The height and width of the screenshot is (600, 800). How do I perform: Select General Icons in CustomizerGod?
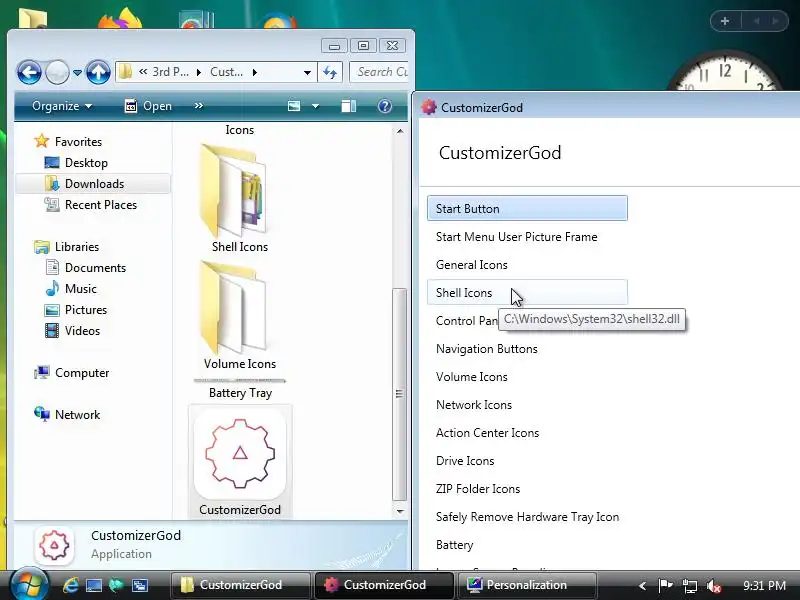point(527,265)
